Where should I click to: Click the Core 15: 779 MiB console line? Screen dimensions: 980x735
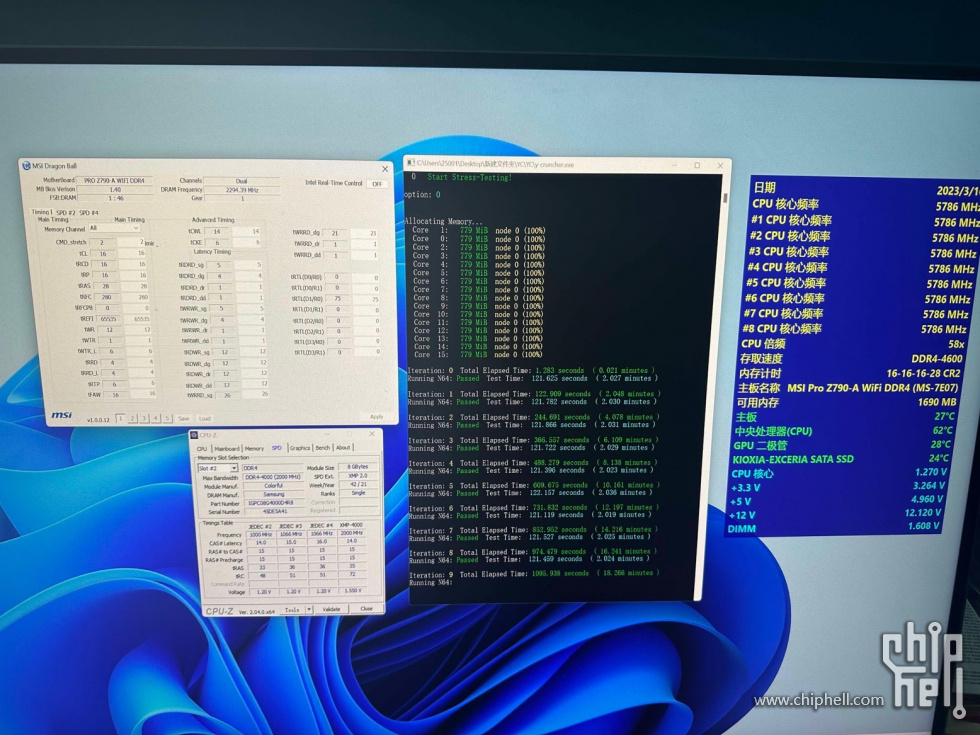pos(477,354)
